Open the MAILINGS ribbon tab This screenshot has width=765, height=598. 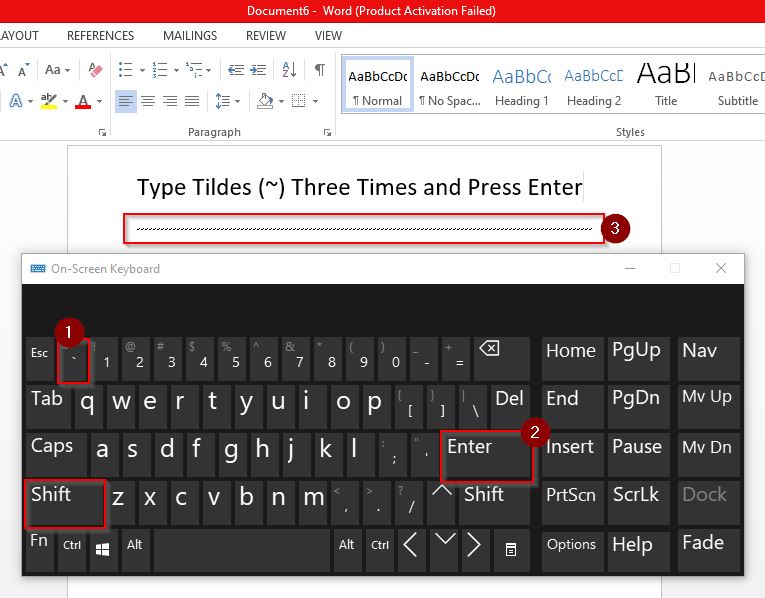[x=190, y=36]
